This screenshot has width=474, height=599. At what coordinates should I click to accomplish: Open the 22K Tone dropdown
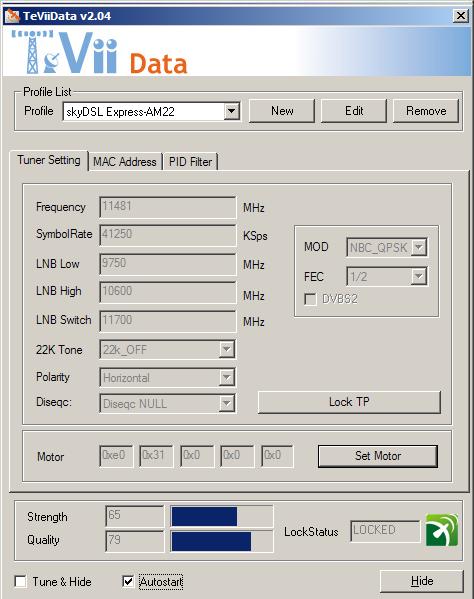[226, 349]
